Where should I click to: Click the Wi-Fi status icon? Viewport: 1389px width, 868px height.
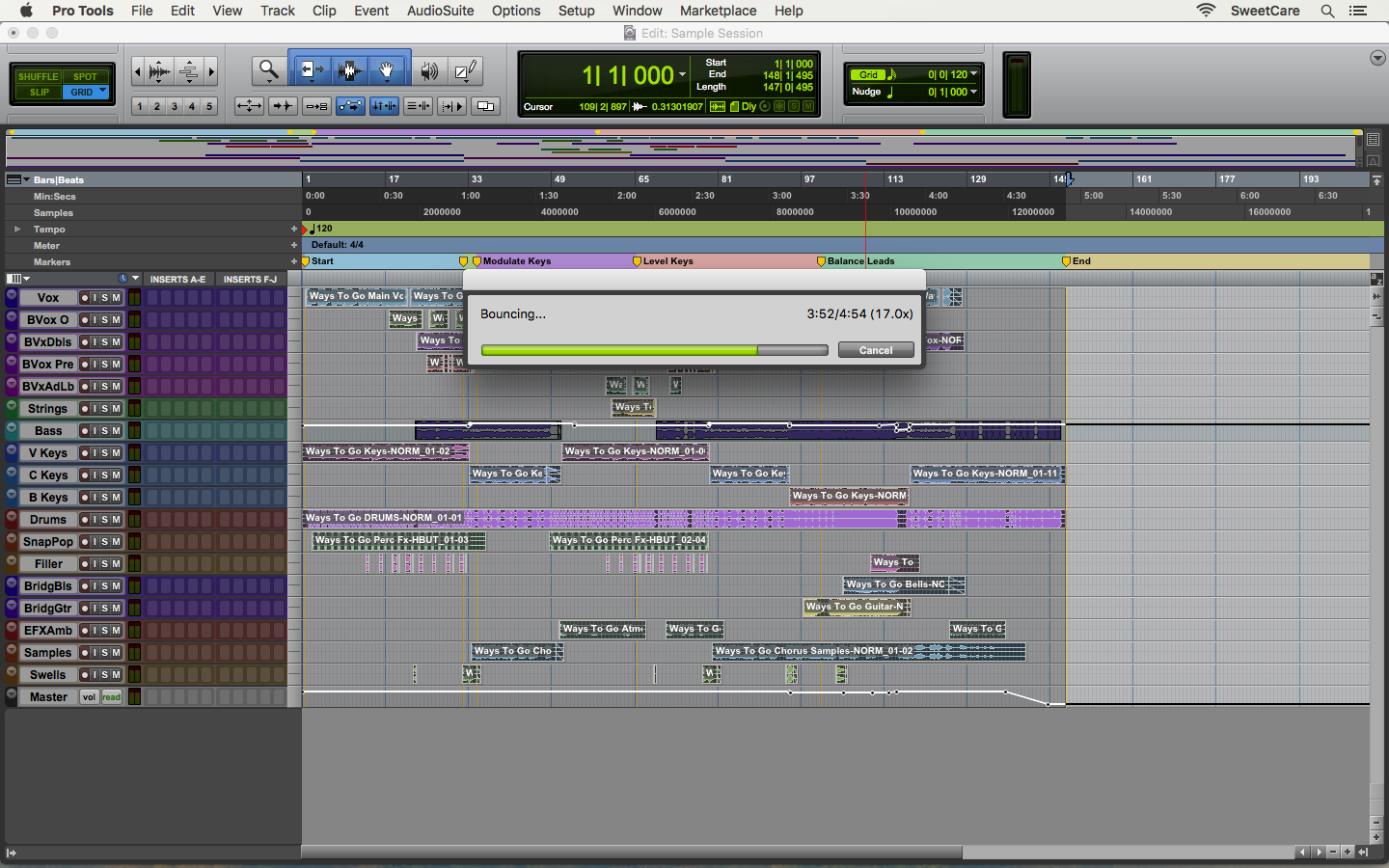(1206, 11)
